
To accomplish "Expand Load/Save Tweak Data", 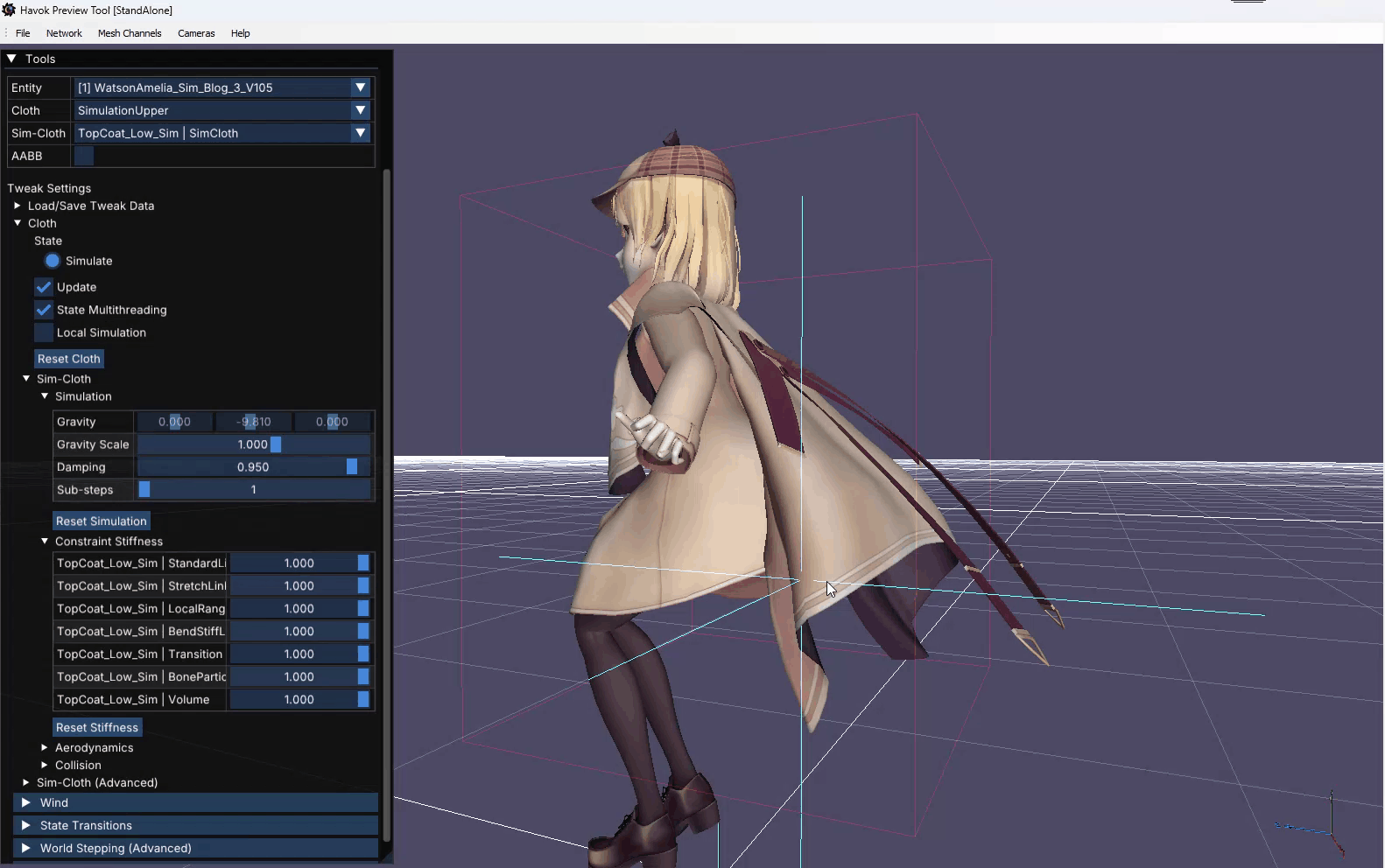I will point(18,206).
